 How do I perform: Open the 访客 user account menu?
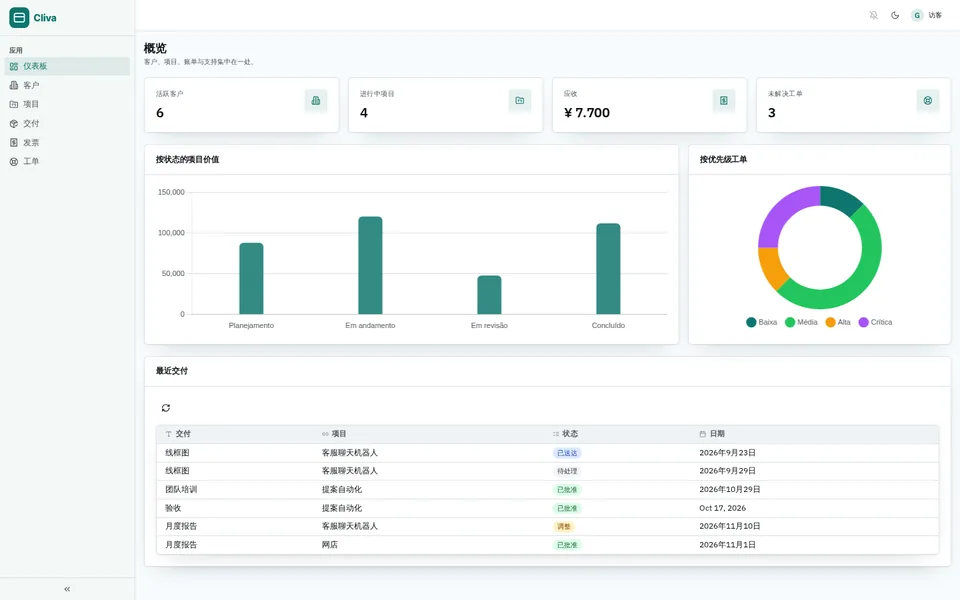pos(926,15)
